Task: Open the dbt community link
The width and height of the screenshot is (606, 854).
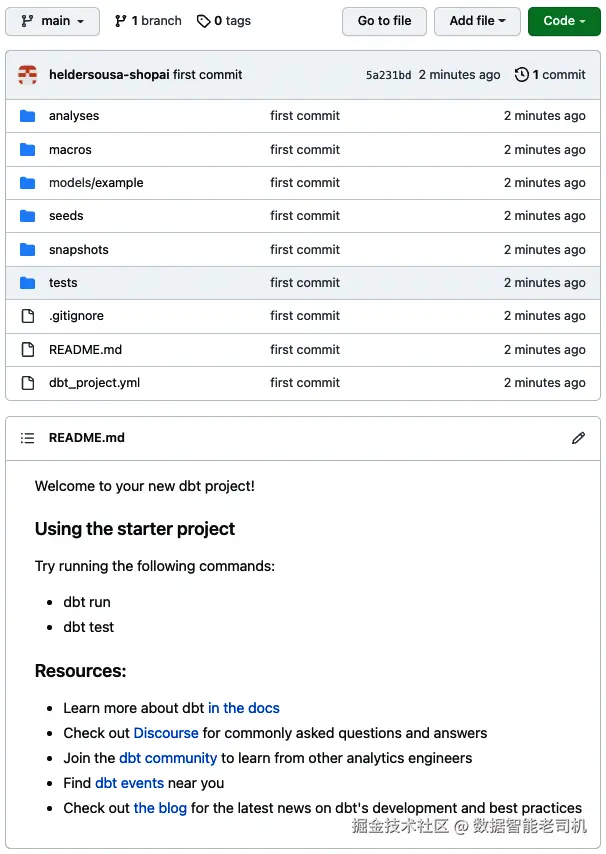Action: coord(168,758)
